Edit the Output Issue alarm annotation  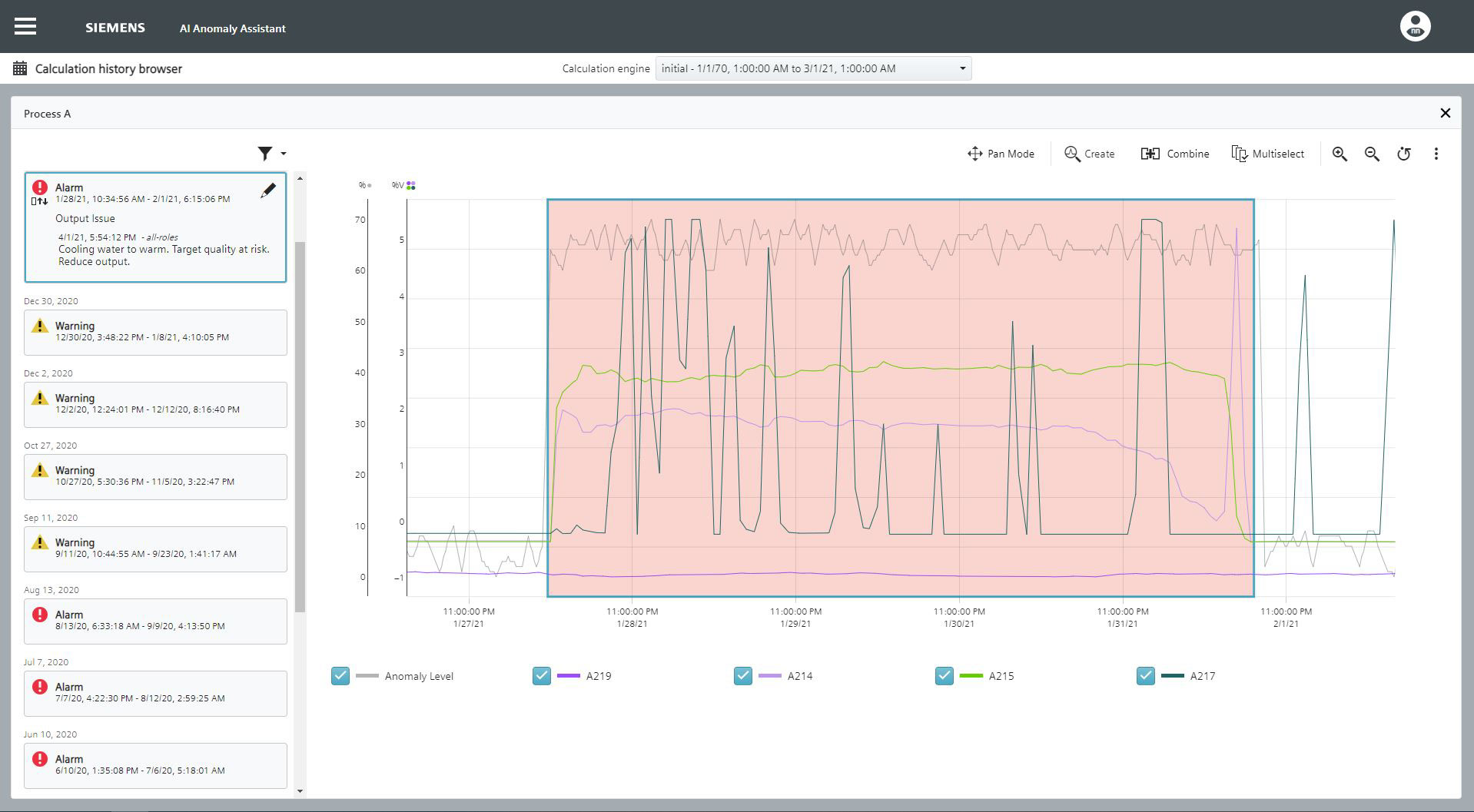pos(267,191)
